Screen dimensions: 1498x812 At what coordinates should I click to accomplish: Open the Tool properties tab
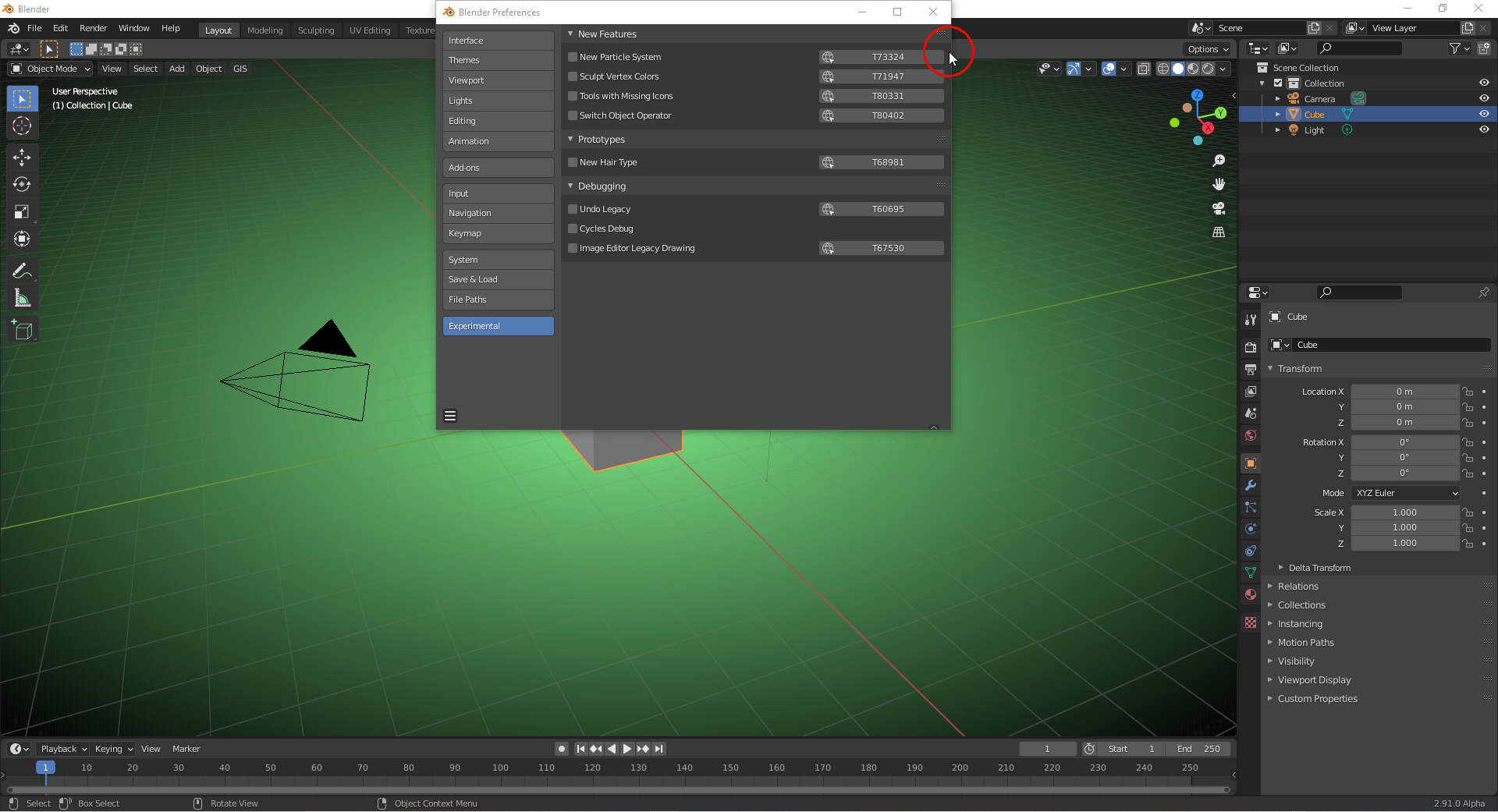click(1251, 320)
